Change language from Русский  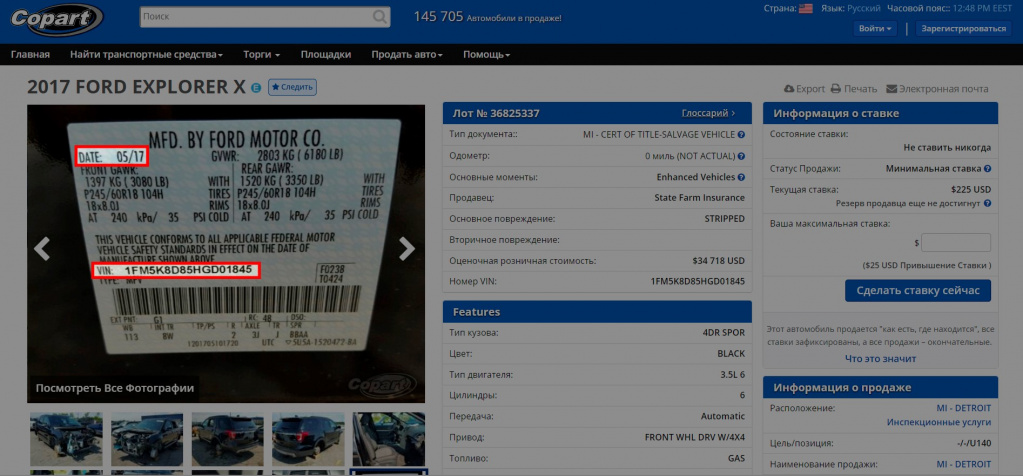[864, 8]
